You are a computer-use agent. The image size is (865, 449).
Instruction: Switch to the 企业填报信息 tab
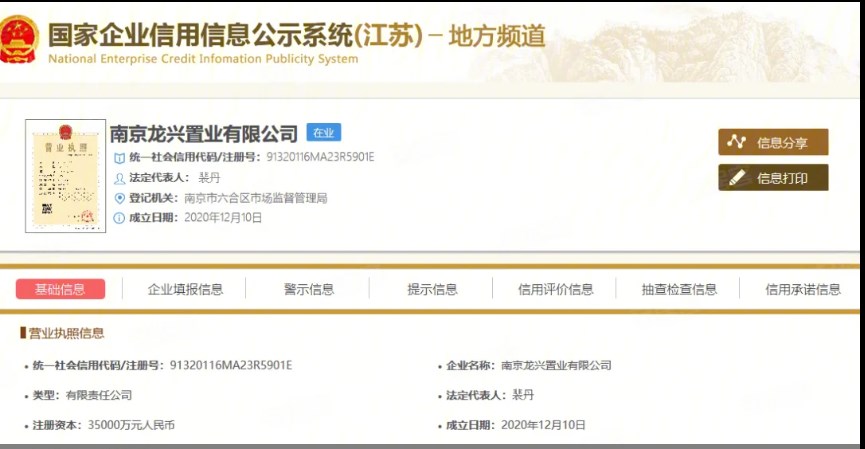pyautogui.click(x=185, y=289)
